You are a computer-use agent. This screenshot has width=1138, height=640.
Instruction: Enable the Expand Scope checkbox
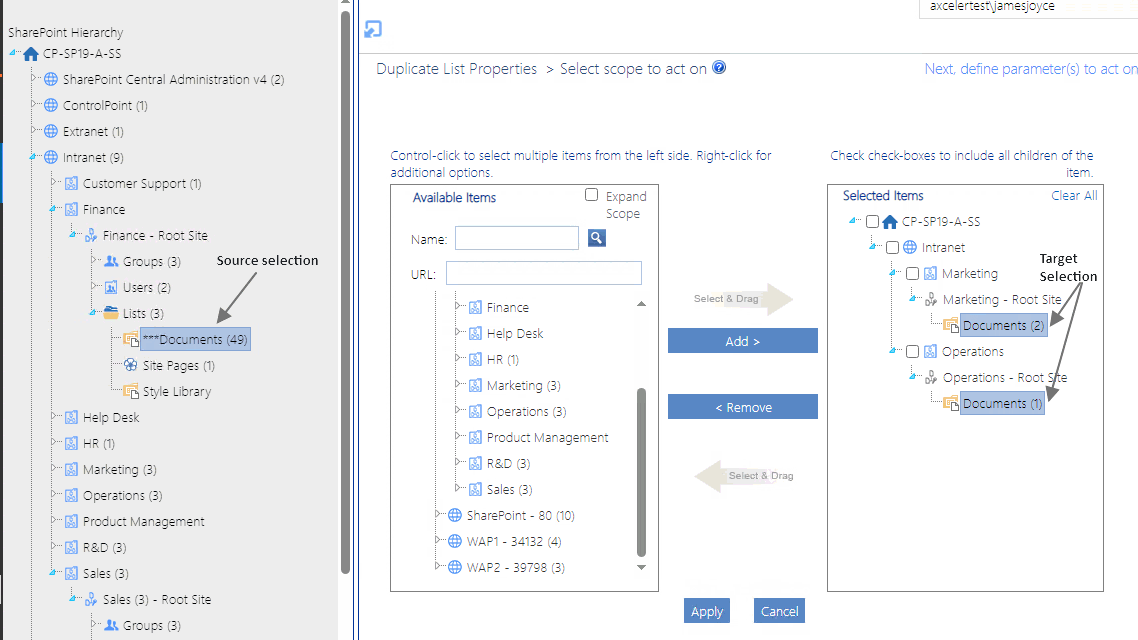coord(589,195)
